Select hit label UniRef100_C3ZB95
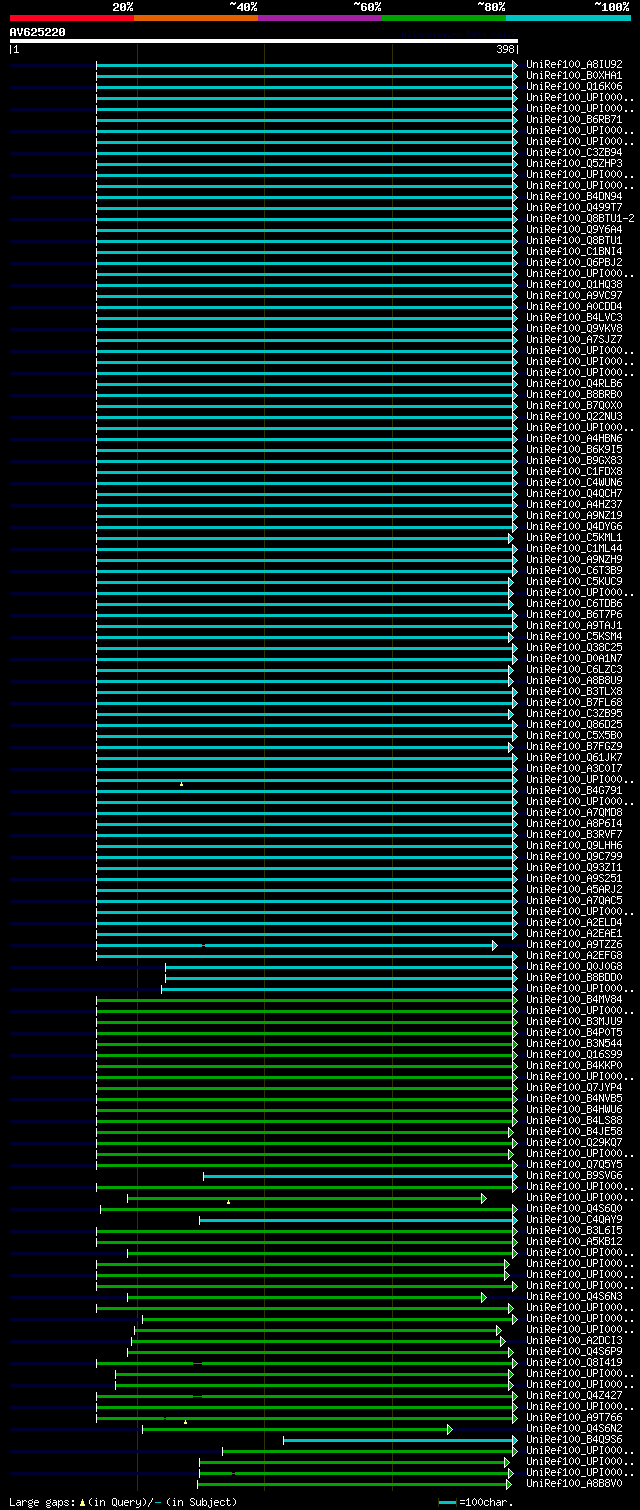This screenshot has height=1510, width=640. (574, 714)
